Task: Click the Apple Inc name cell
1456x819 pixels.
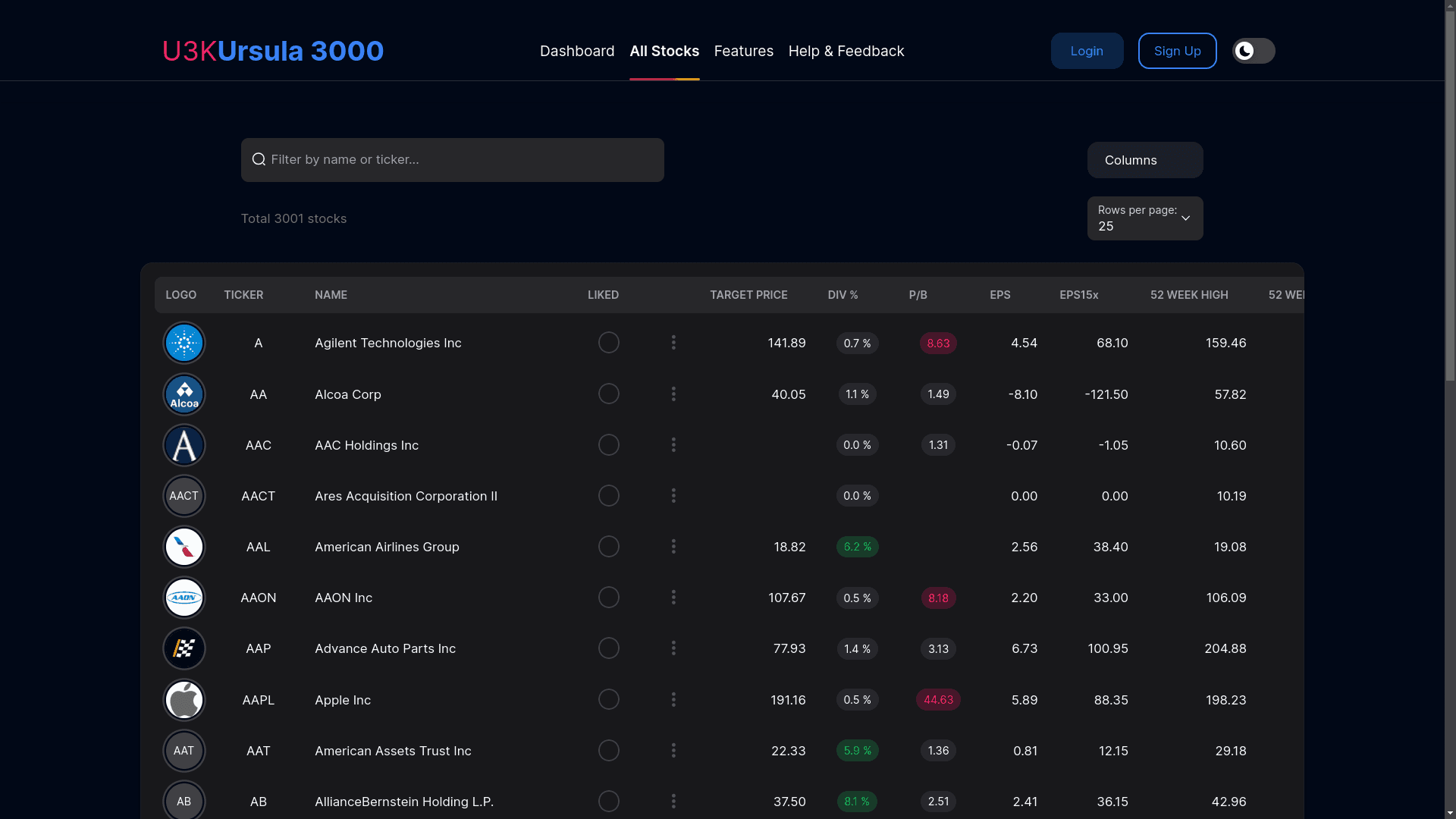Action: click(x=343, y=700)
